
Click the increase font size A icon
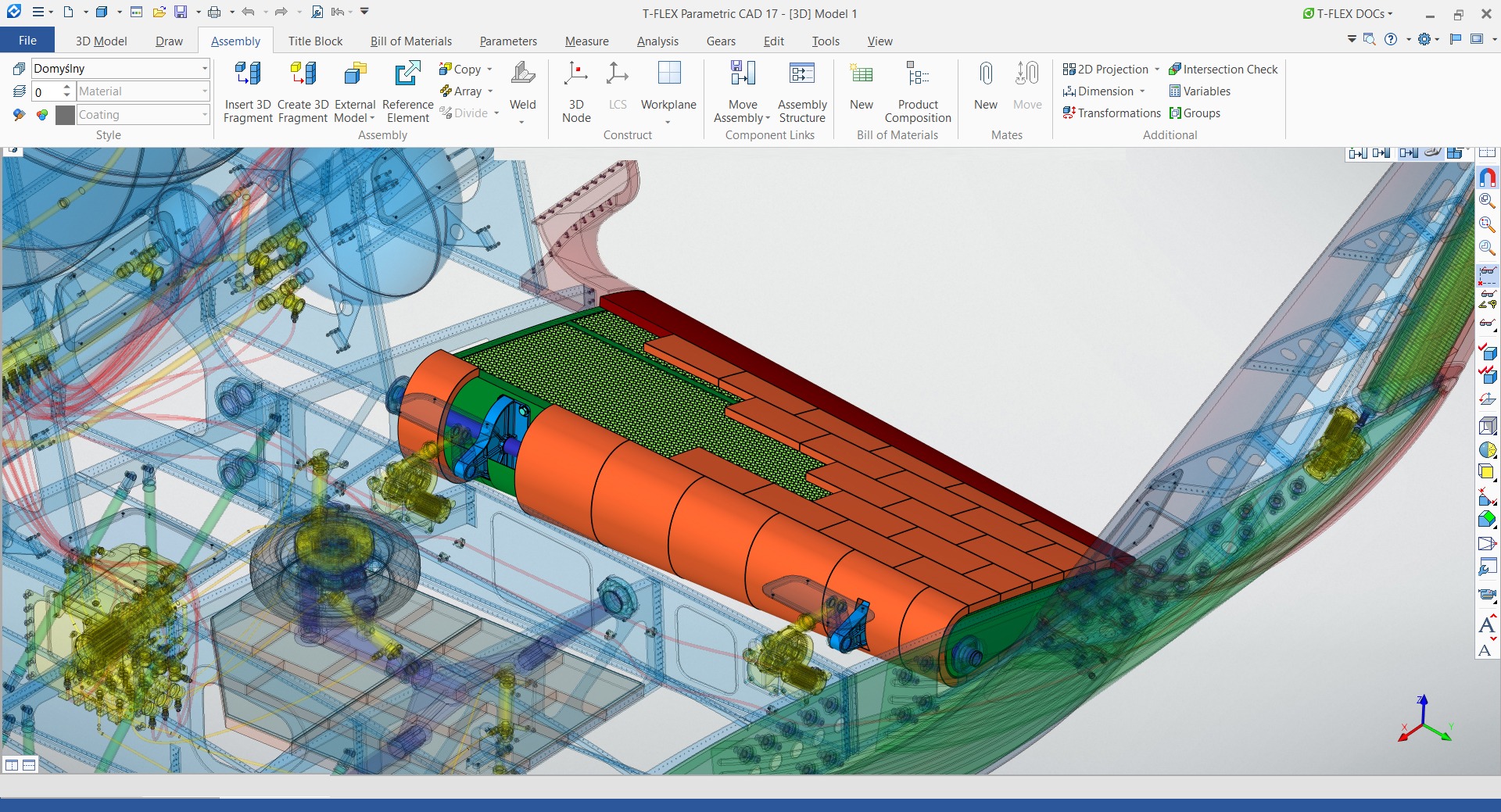click(1487, 624)
